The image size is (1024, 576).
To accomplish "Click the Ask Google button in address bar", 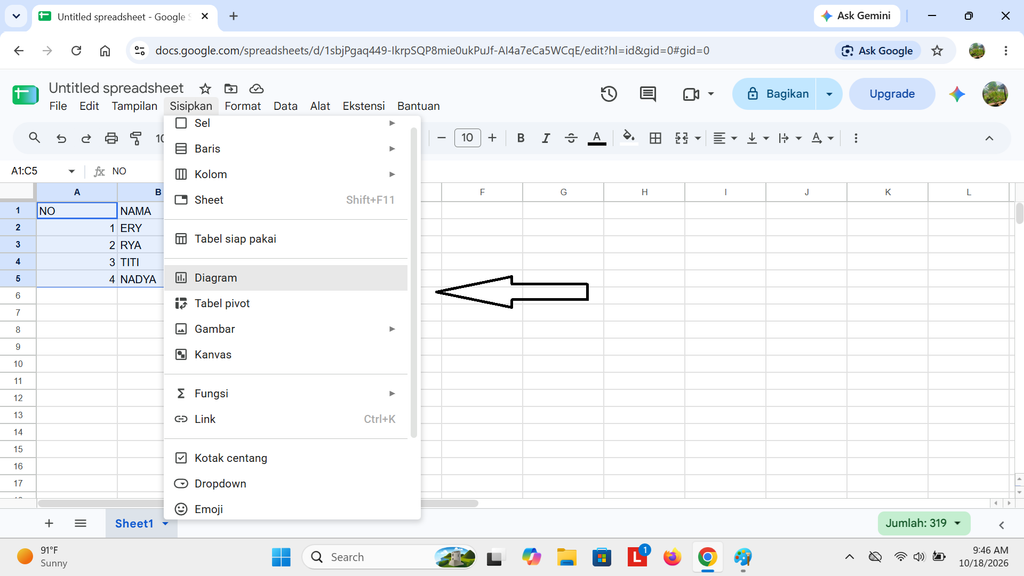I will 878,50.
